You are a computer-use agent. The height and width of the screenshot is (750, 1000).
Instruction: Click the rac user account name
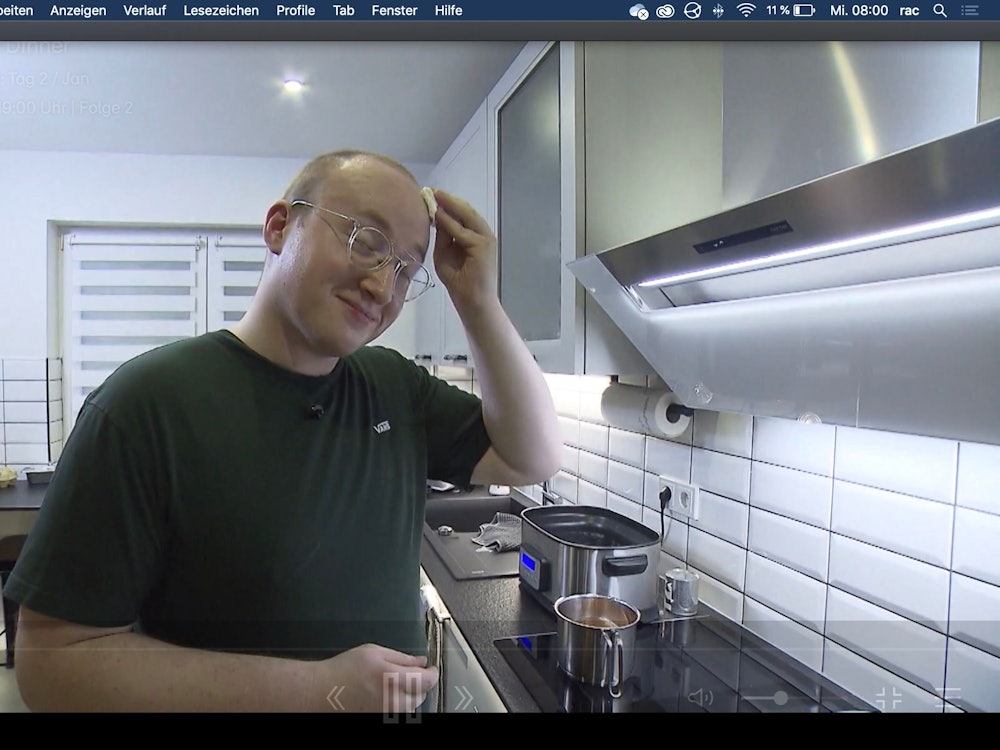click(909, 10)
